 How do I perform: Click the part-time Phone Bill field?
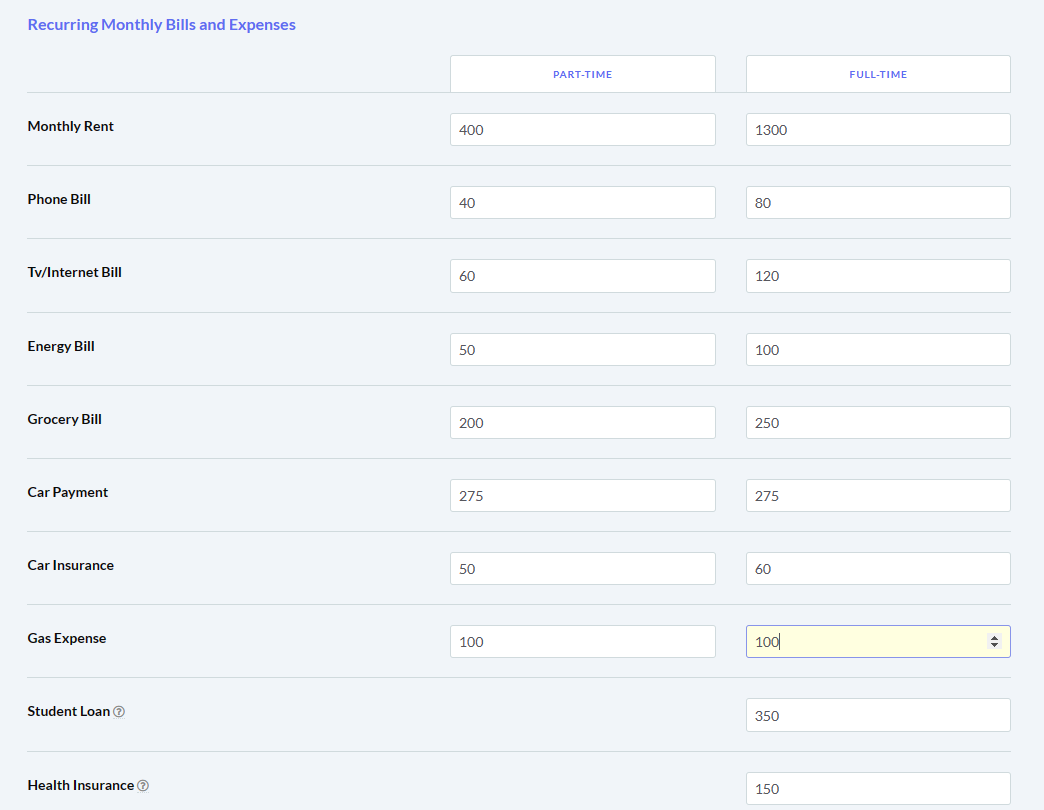pyautogui.click(x=583, y=202)
